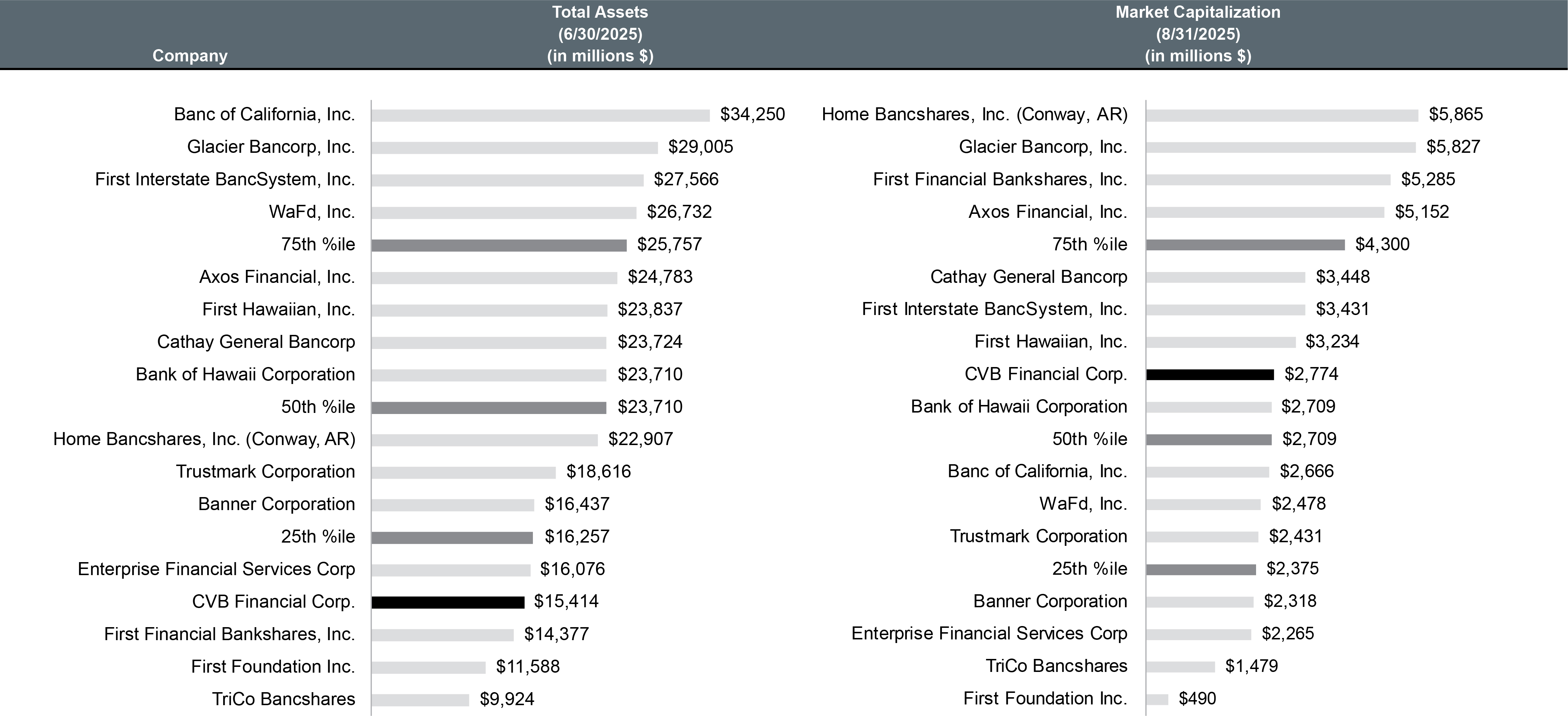
Task: Click the Glacier Bancorp label under Total Assets
Action: click(271, 147)
